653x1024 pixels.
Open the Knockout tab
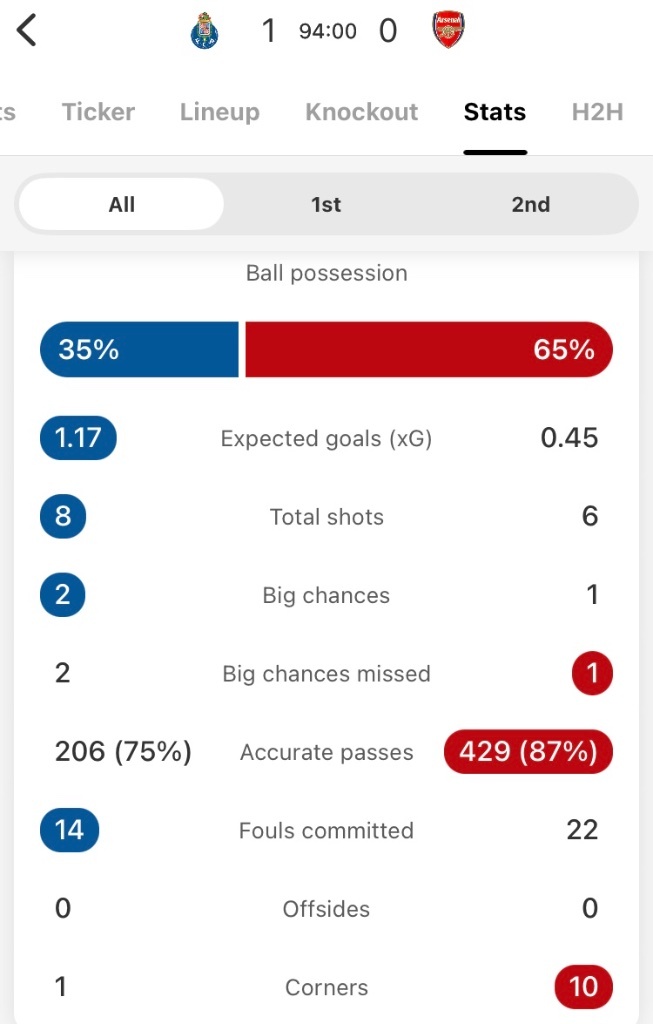pos(362,112)
